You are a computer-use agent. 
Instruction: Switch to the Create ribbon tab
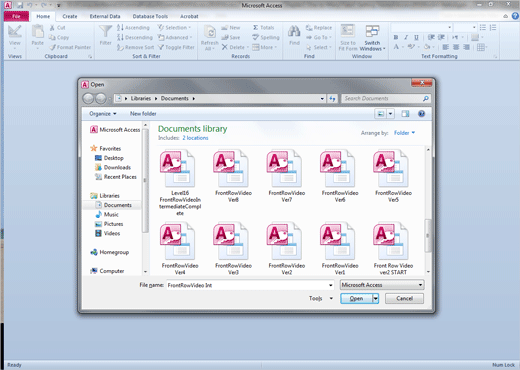point(70,16)
